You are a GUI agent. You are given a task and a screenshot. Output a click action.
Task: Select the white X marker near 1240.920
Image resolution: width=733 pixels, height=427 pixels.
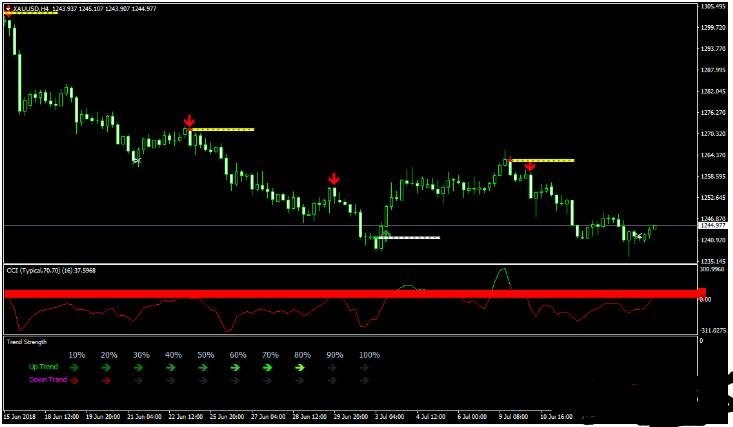[x=637, y=235]
